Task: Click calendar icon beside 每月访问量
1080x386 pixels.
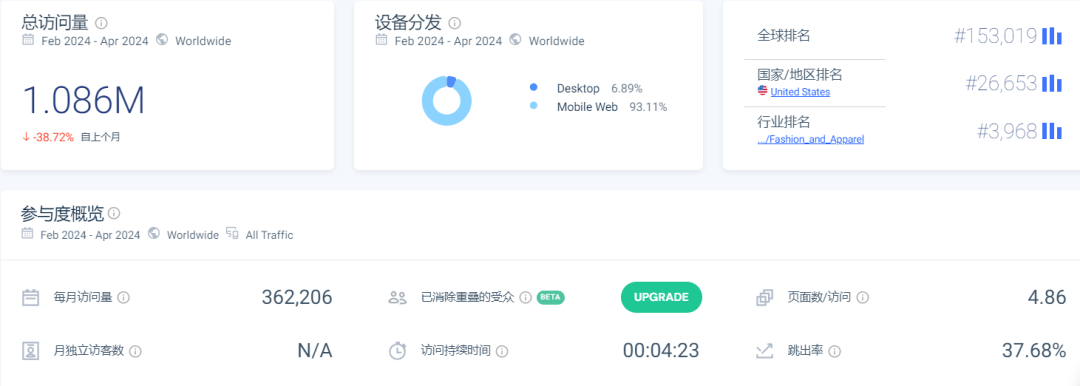Action: pos(30,298)
